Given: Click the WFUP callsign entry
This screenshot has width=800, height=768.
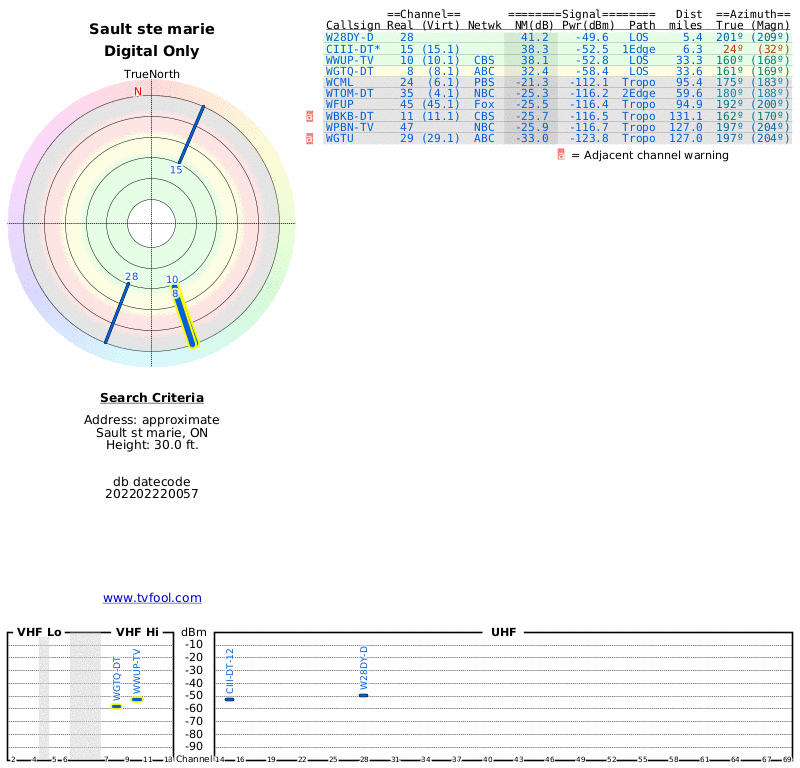Looking at the screenshot, I should [x=340, y=104].
